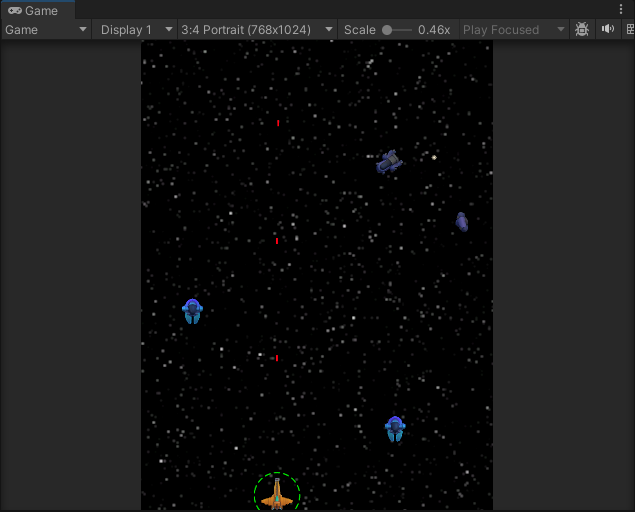Expand the Play Focused dropdown

(514, 30)
